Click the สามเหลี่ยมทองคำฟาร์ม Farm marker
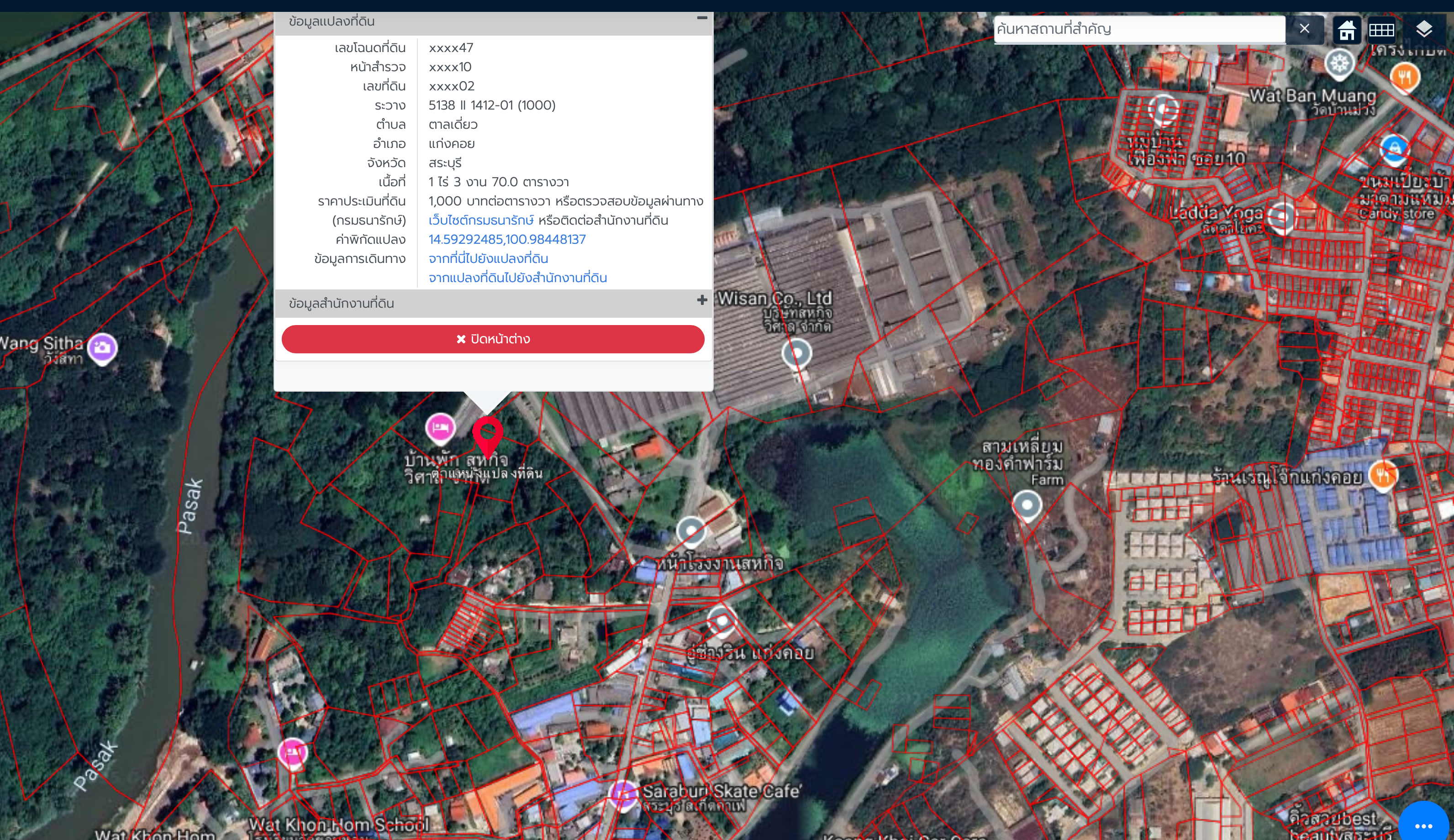 (1027, 505)
